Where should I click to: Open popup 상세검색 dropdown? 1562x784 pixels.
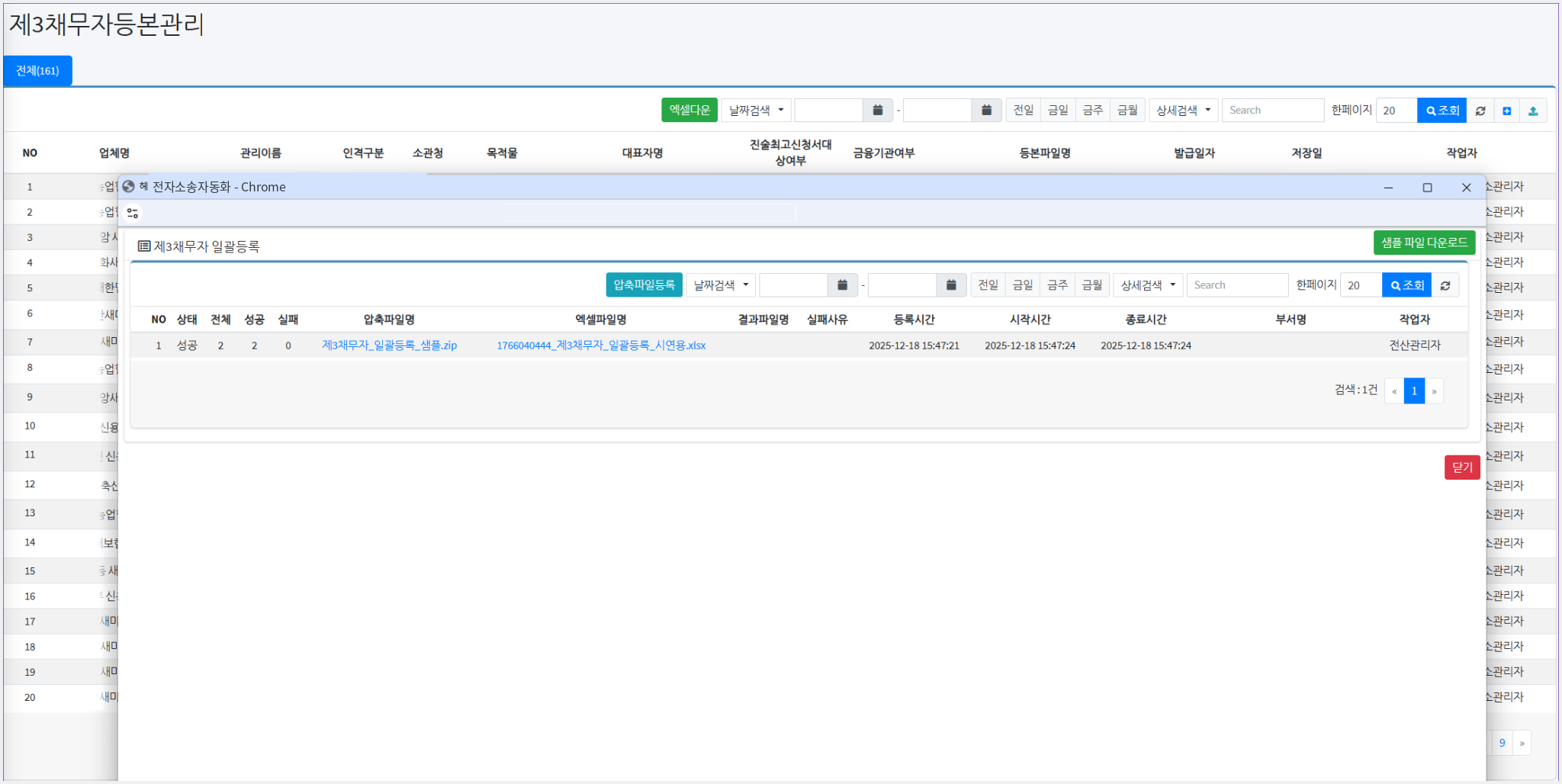1148,285
